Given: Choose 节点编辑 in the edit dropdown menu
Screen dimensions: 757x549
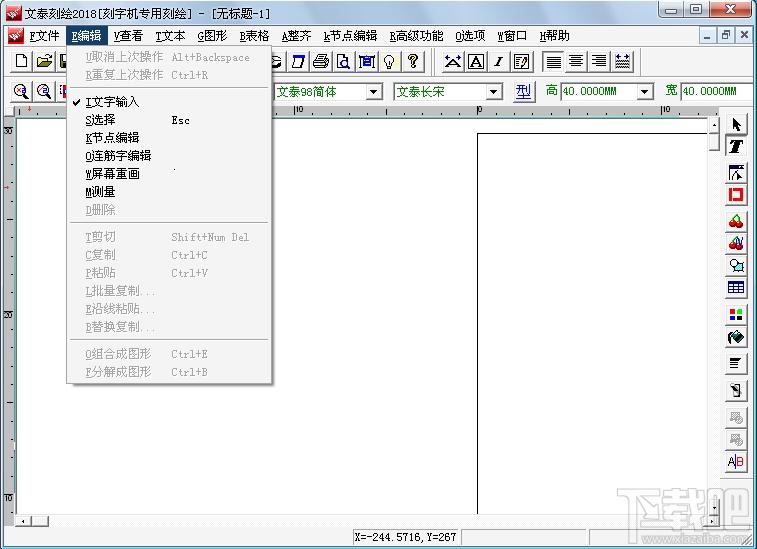Looking at the screenshot, I should point(169,138).
